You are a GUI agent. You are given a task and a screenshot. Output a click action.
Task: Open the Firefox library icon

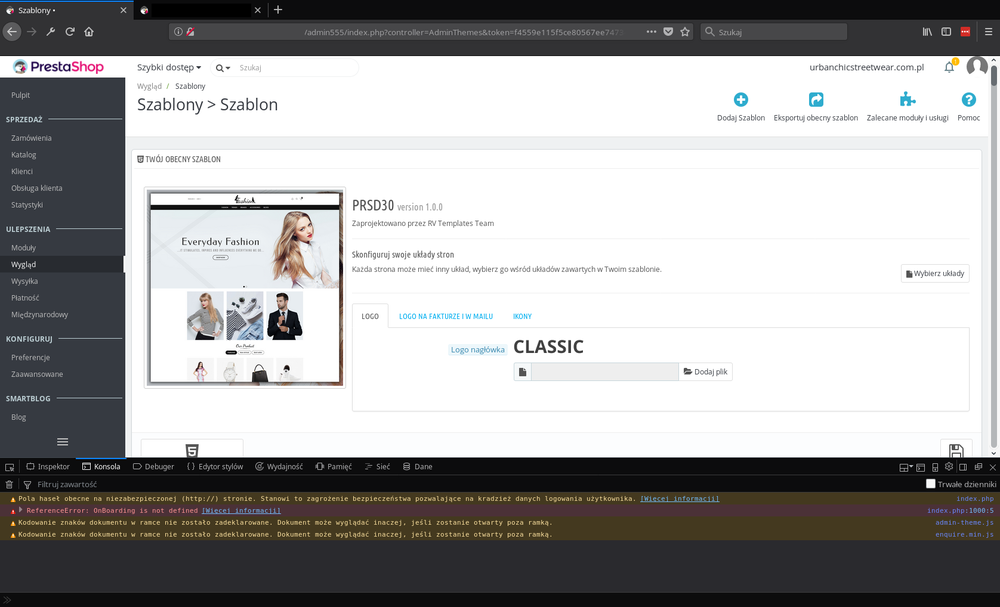[927, 31]
